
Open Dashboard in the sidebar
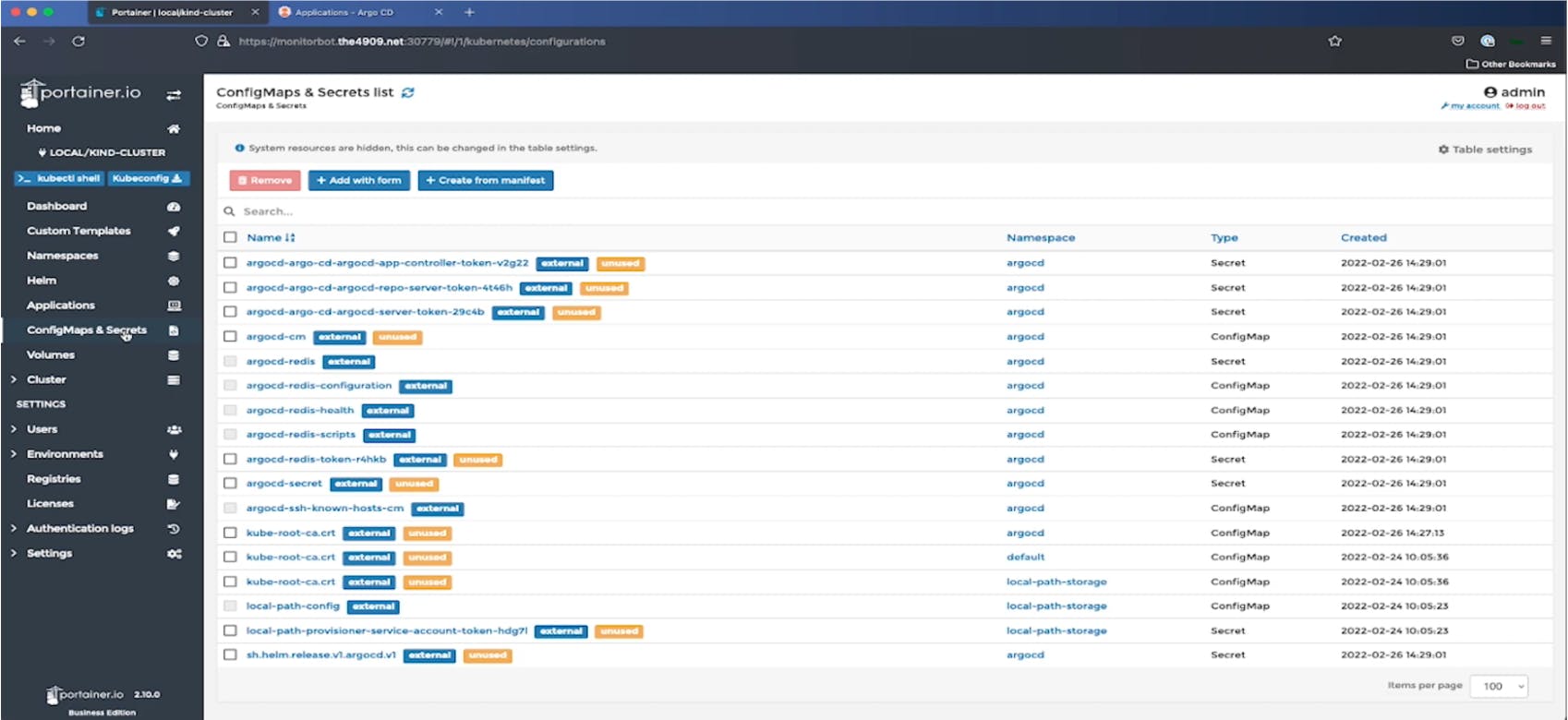[x=56, y=207]
